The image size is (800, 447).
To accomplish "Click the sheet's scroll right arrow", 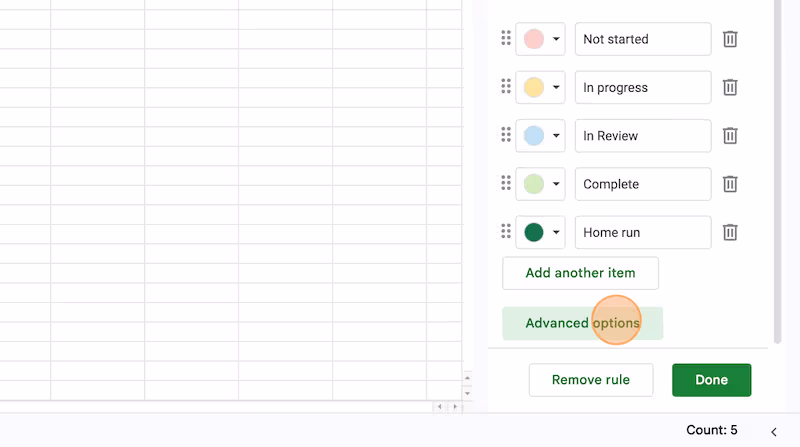I will point(455,407).
